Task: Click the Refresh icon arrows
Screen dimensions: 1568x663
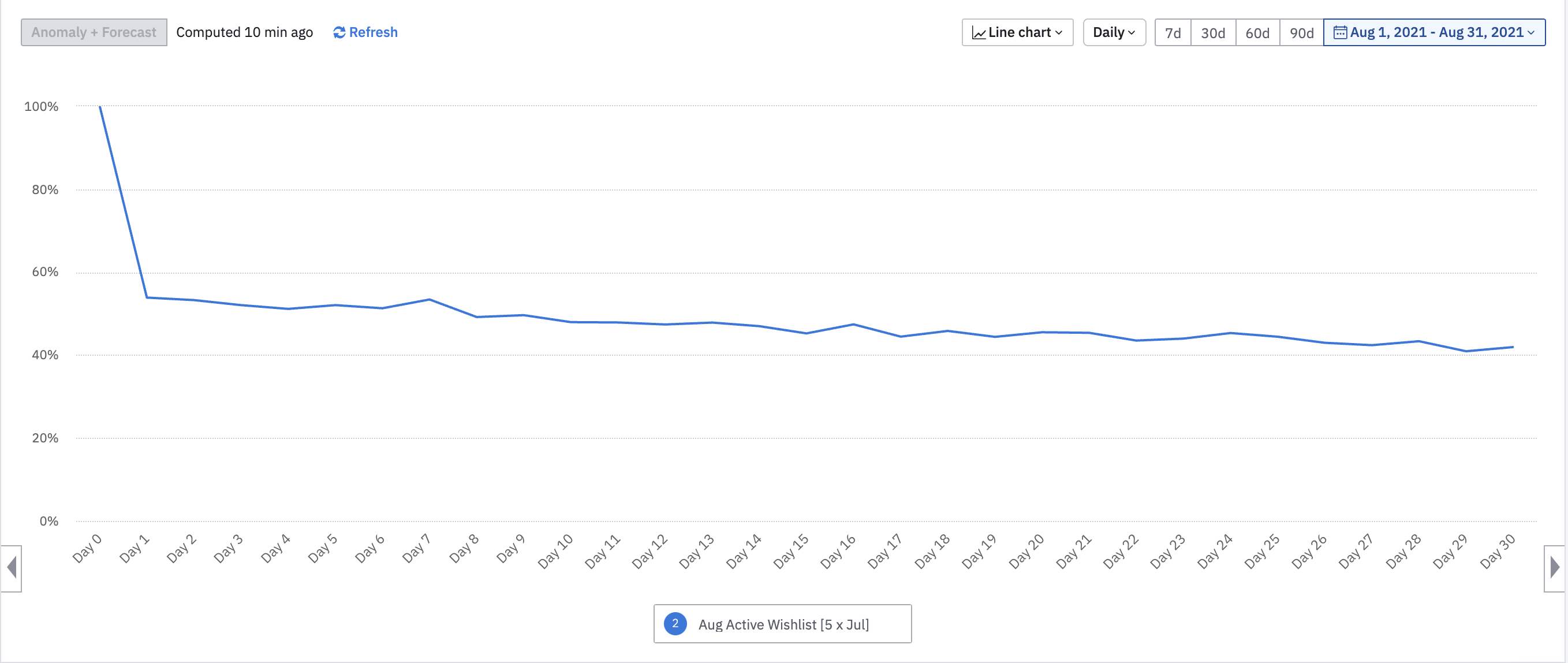Action: point(339,32)
